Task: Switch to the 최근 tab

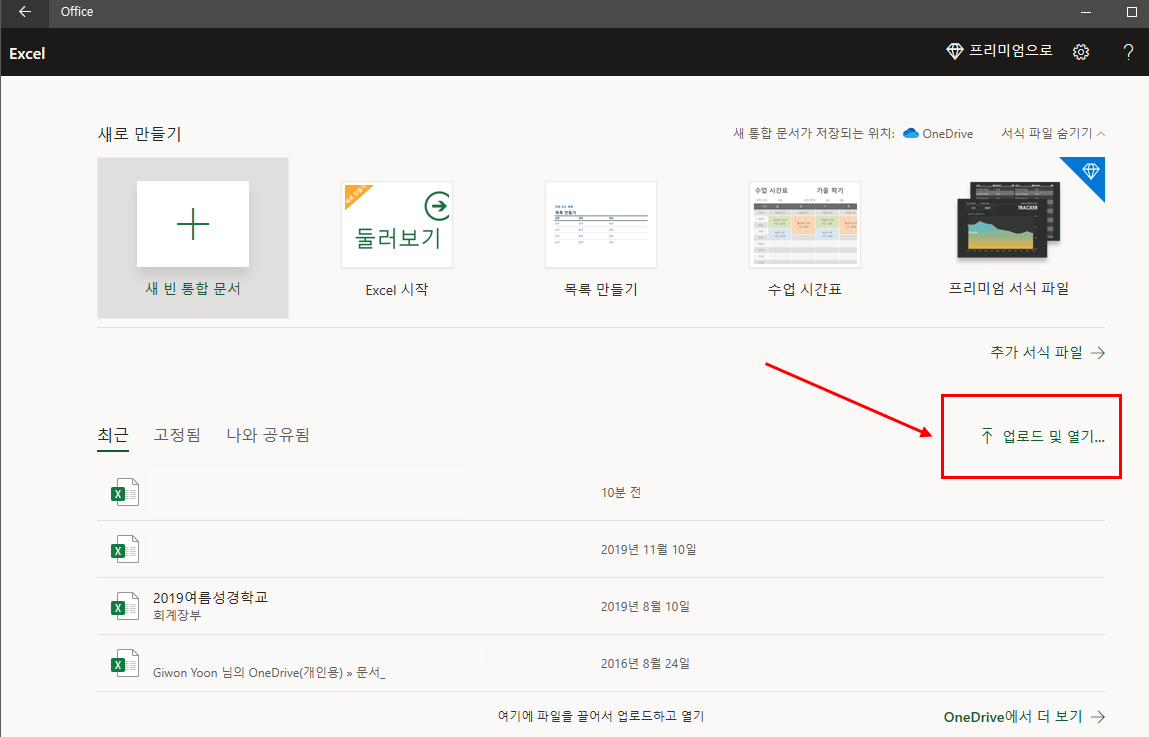Action: (x=113, y=435)
